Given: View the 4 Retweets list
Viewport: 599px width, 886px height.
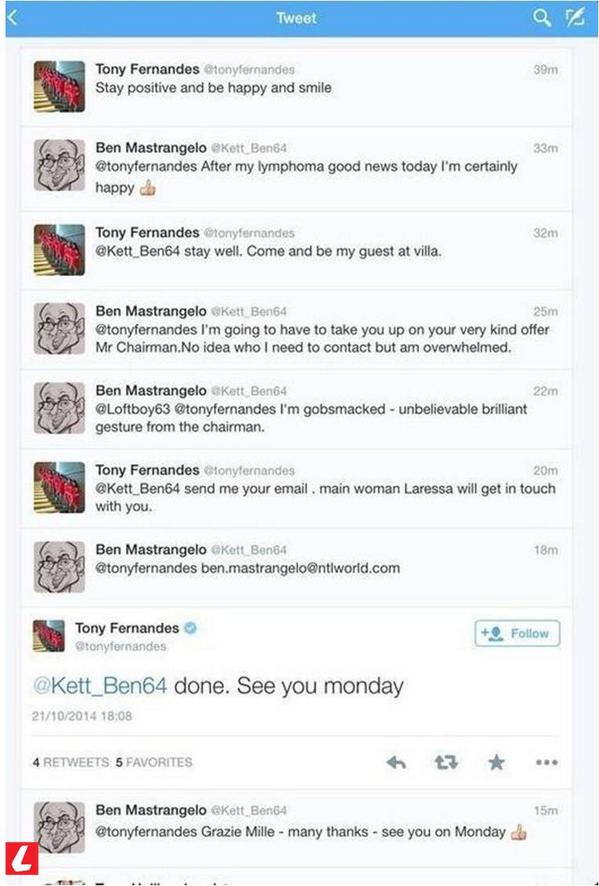Looking at the screenshot, I should pyautogui.click(x=71, y=762).
